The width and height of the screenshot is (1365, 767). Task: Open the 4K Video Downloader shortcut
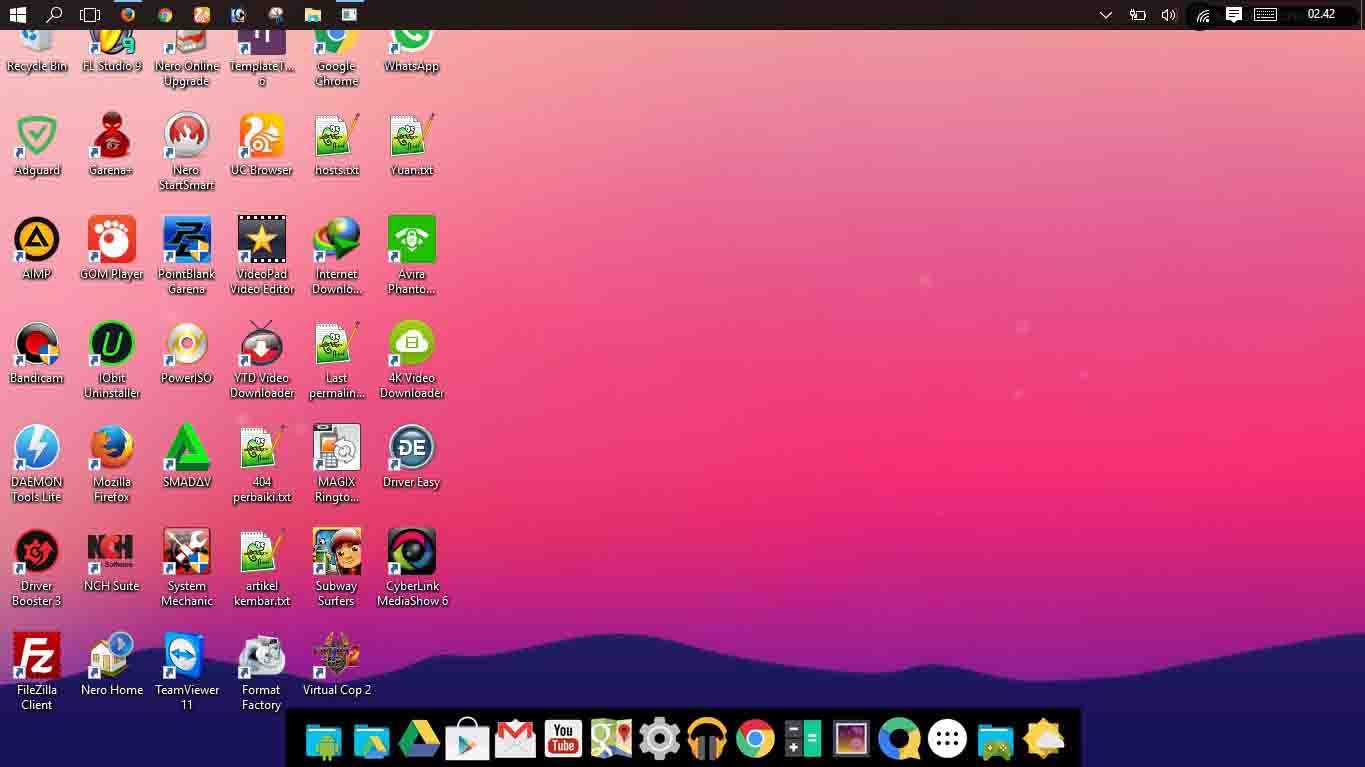click(x=412, y=360)
